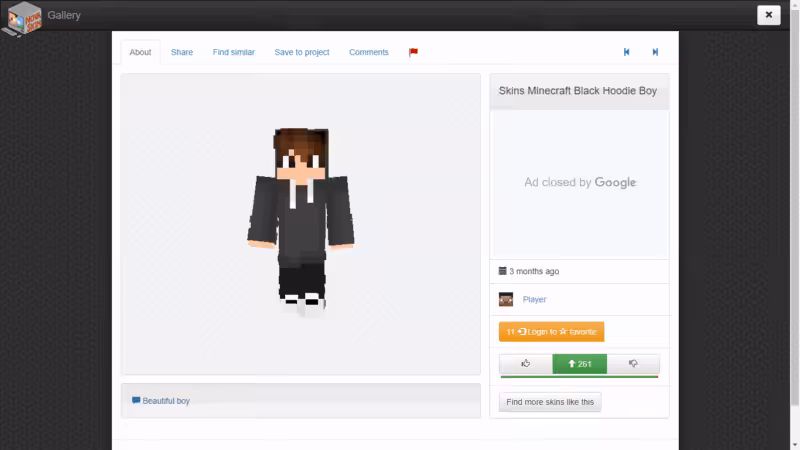Click the red report flag icon
Screen dimensions: 800x450
pos(413,52)
